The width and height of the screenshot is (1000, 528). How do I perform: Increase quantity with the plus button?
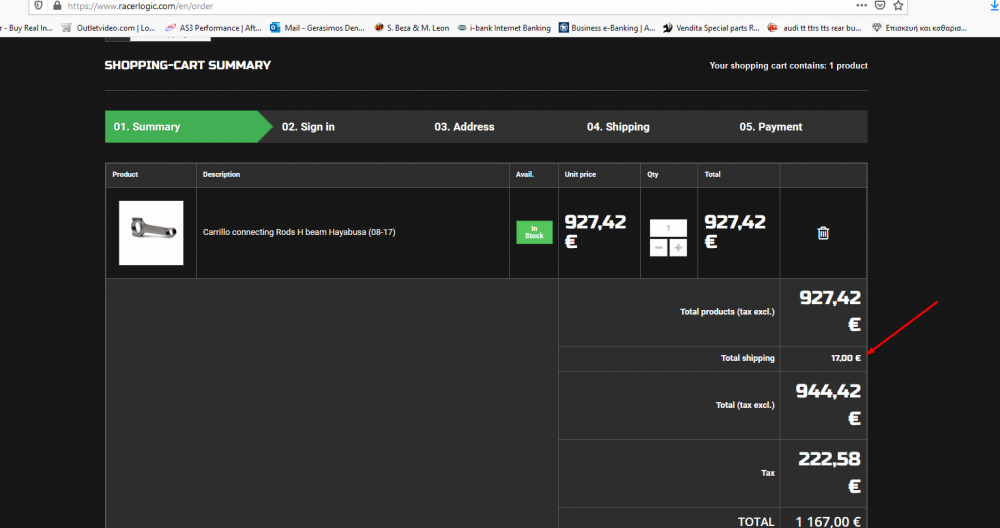pos(678,247)
